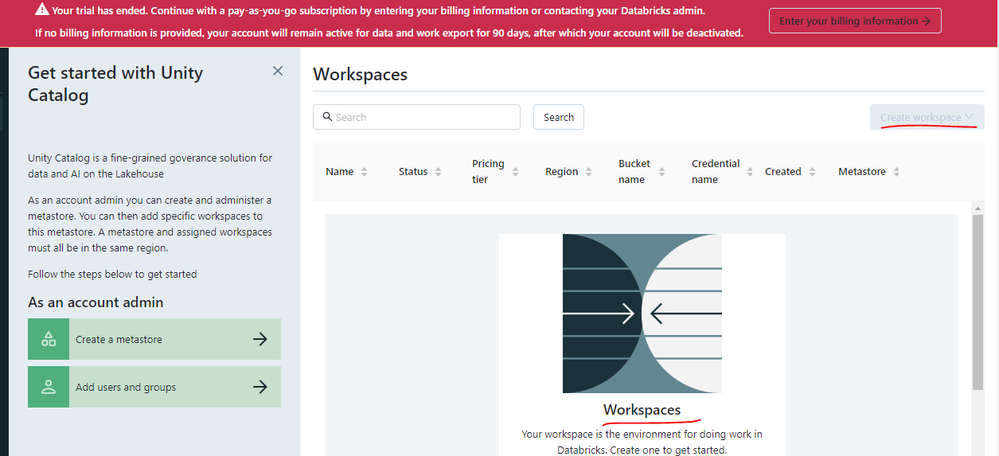Click the Status column header
This screenshot has width=999, height=456.
[x=413, y=171]
